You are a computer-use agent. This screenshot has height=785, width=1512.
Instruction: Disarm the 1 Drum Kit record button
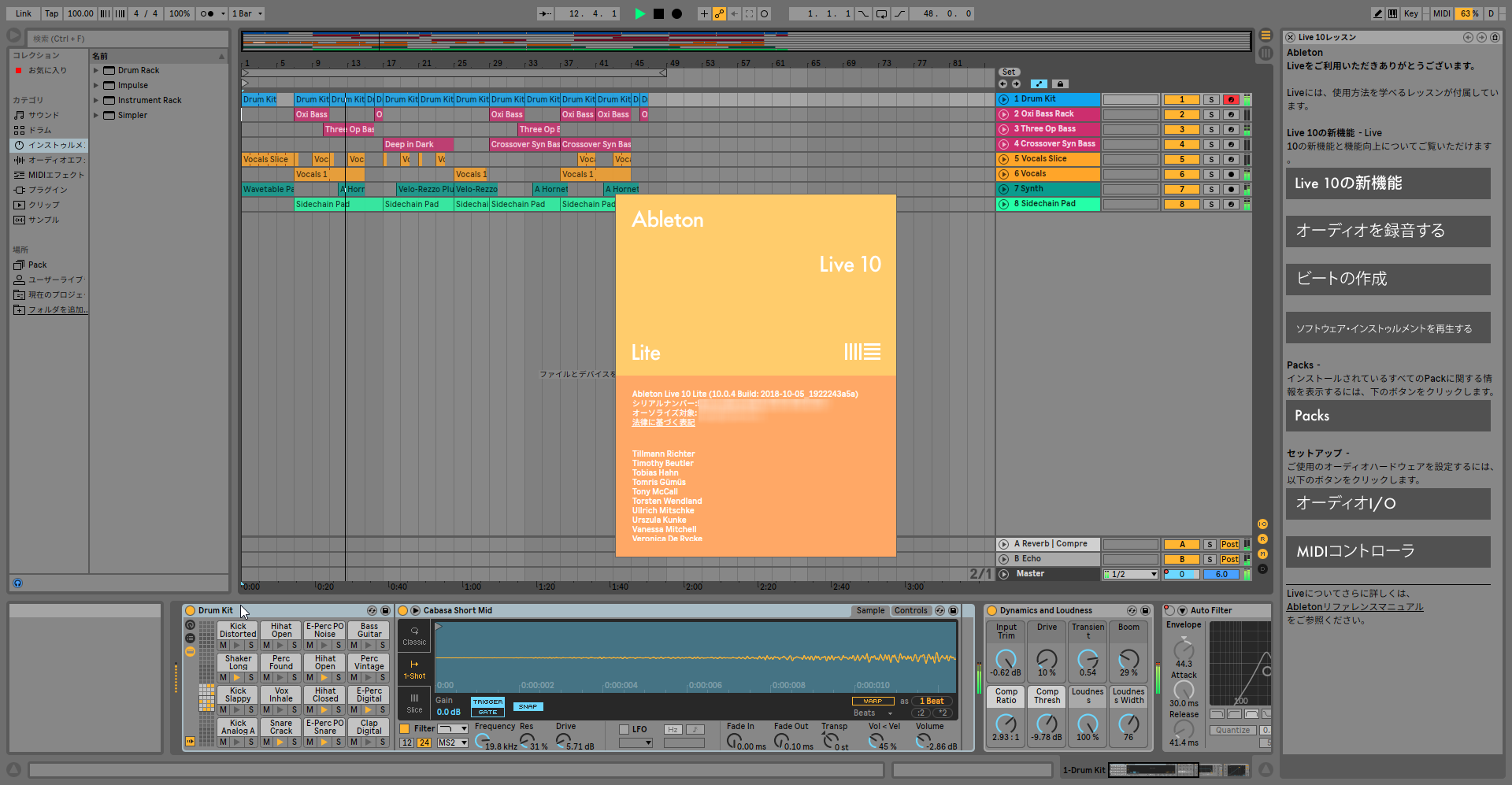click(1231, 99)
